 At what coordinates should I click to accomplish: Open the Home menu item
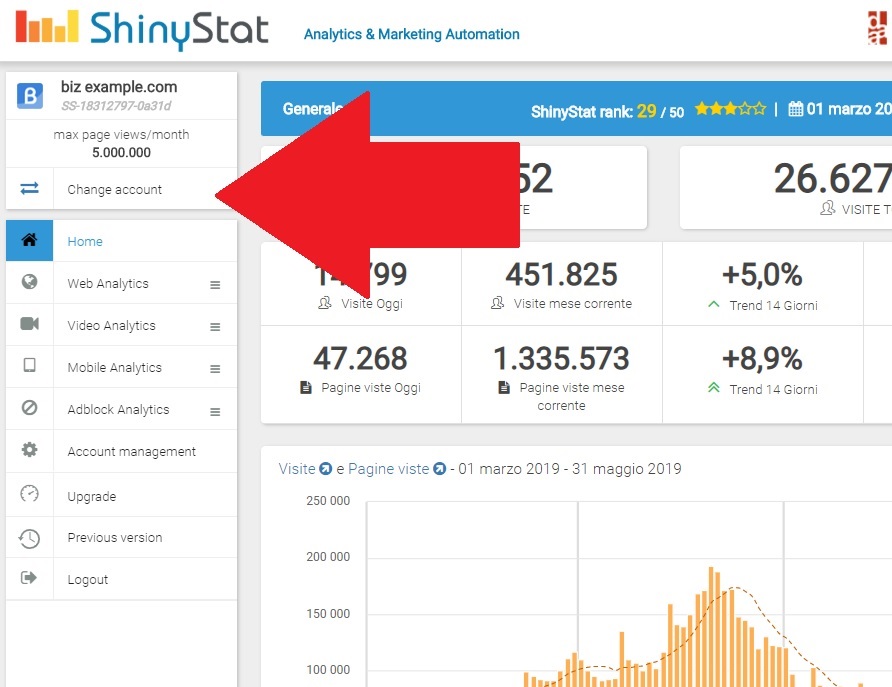coord(121,241)
